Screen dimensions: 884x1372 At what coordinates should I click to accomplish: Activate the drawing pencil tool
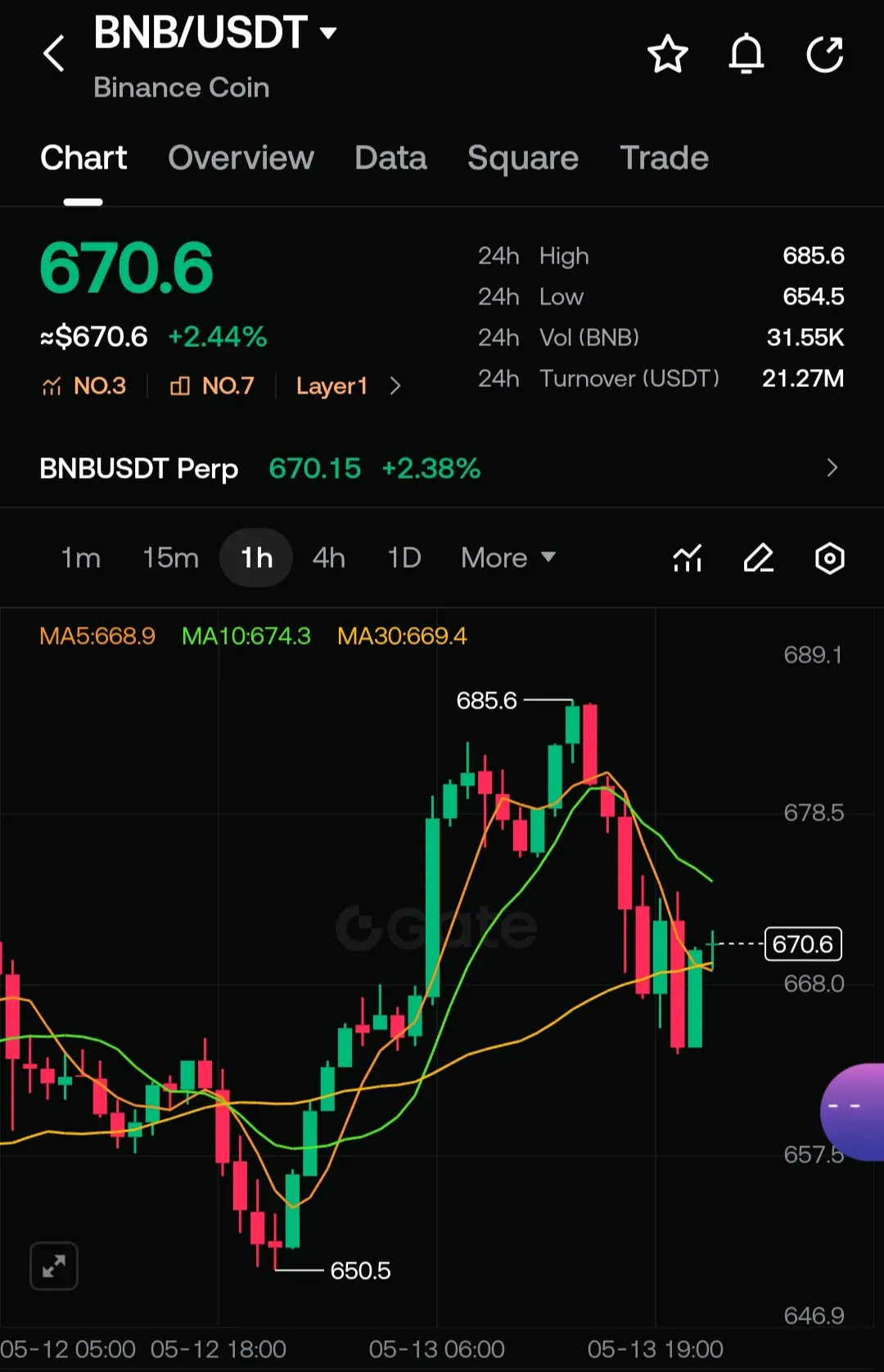coord(759,558)
